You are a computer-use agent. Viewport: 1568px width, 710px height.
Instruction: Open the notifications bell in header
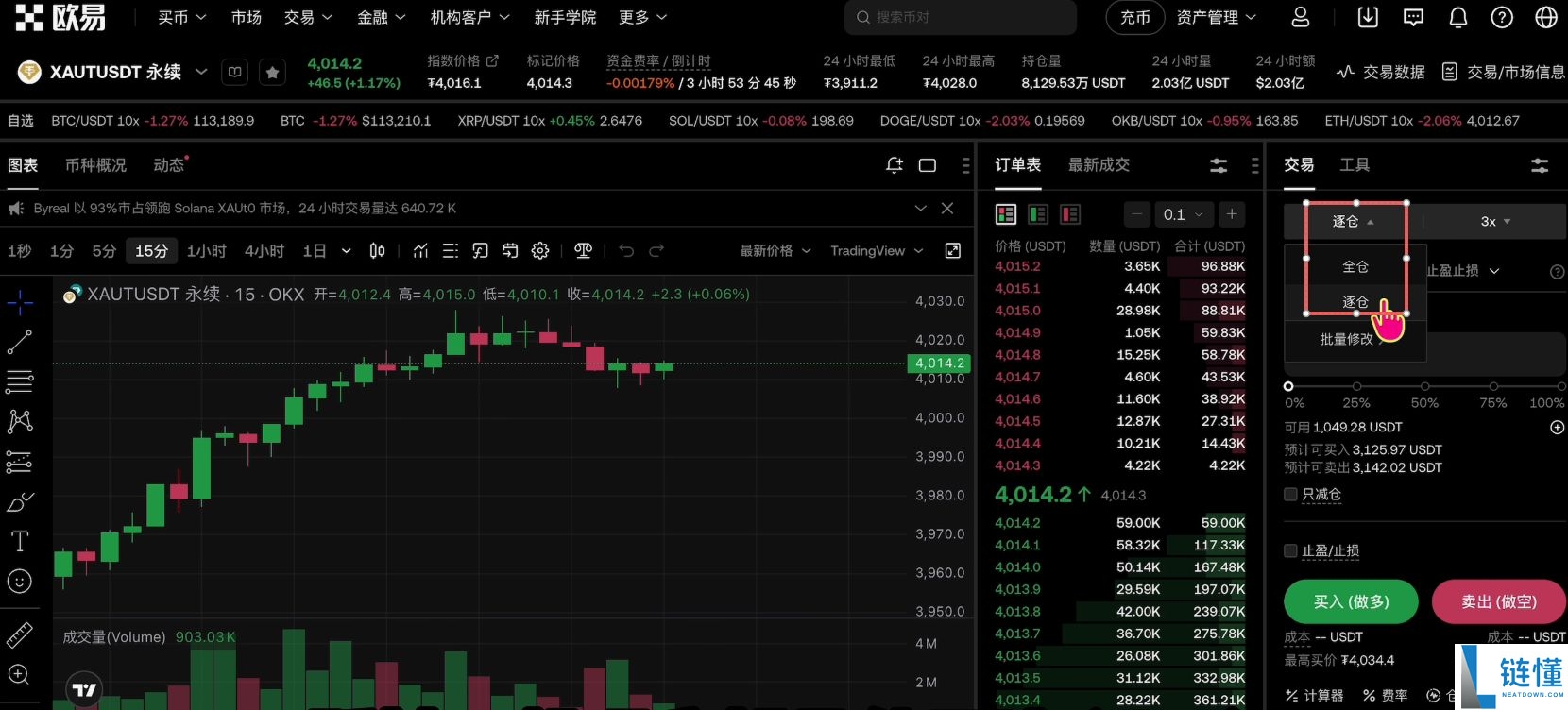coord(1458,17)
